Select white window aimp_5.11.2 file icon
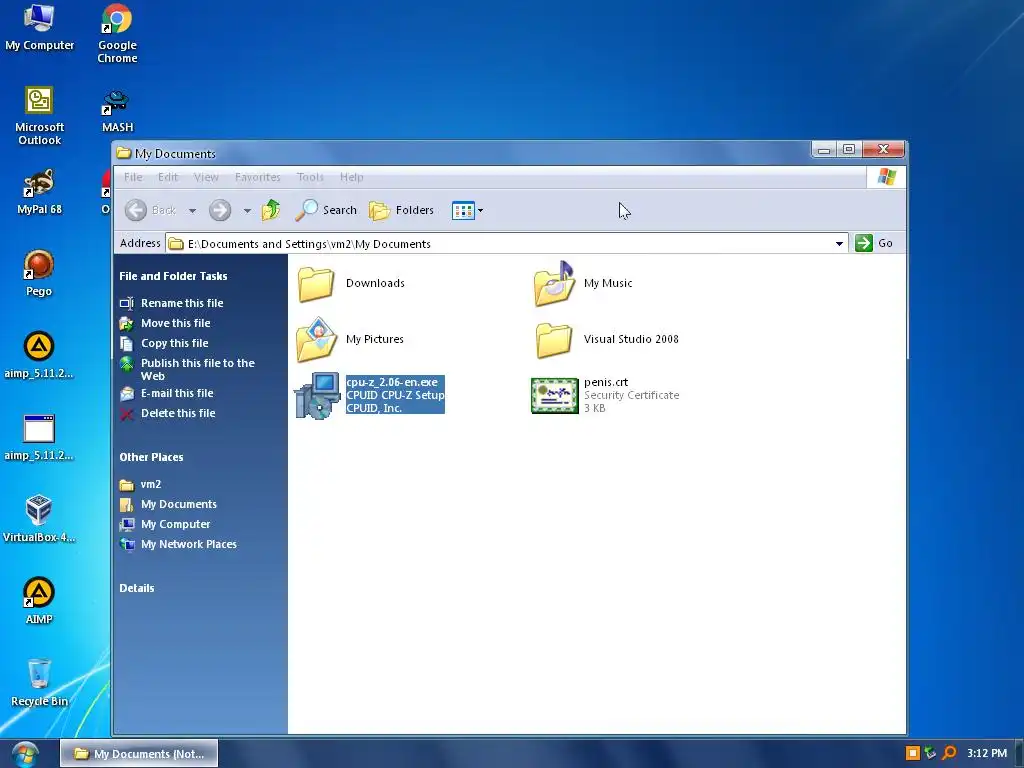 click(39, 437)
